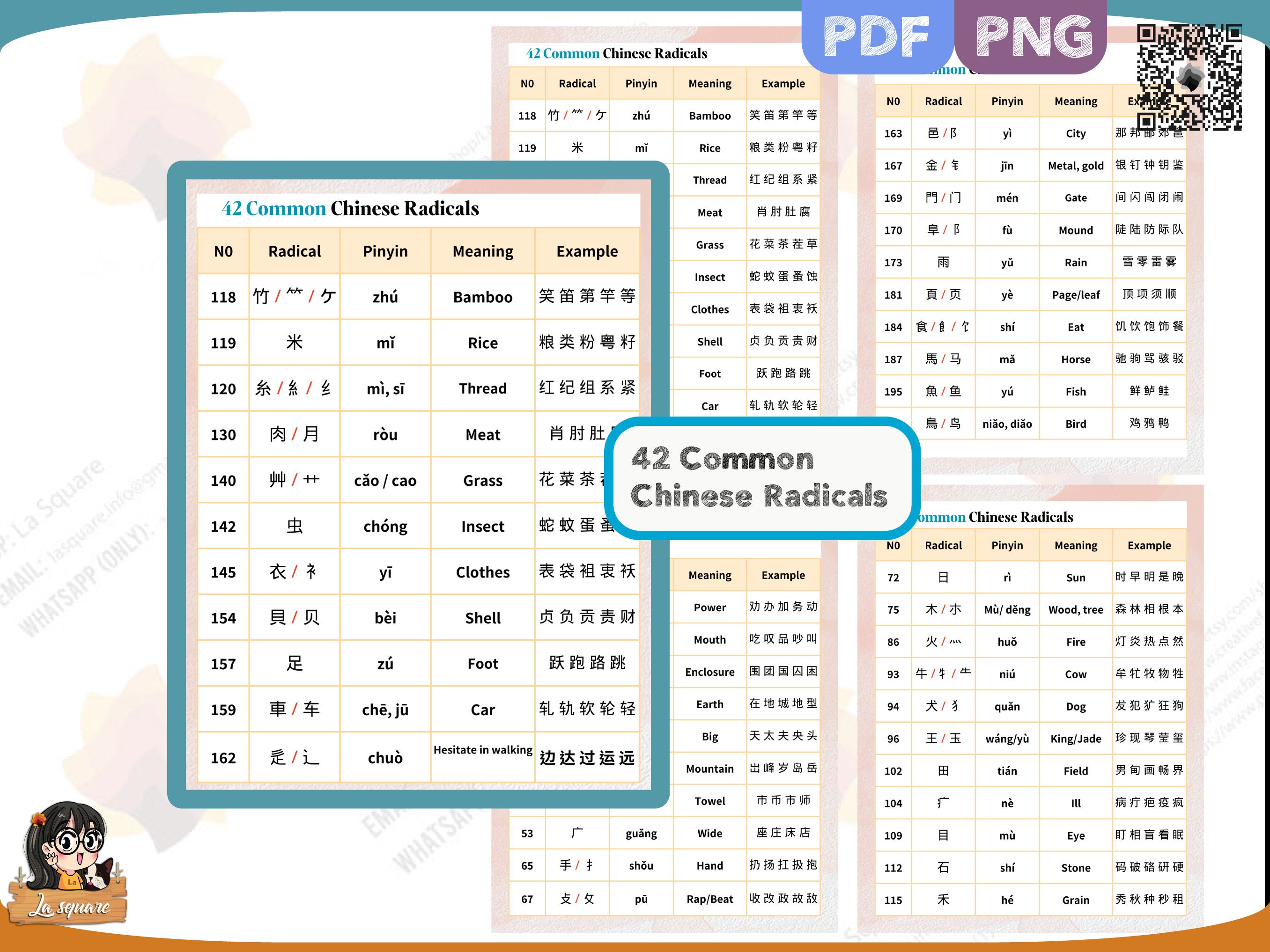Click the 'Metal, gold' meaning cell
Image resolution: width=1270 pixels, height=952 pixels.
tap(1075, 166)
